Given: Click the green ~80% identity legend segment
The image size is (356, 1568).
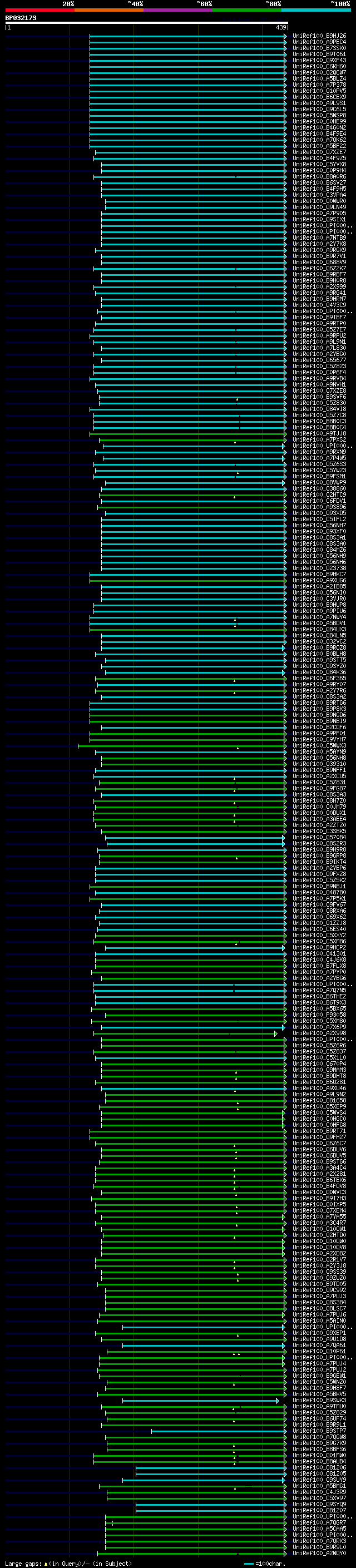Looking at the screenshot, I should click(x=247, y=10).
